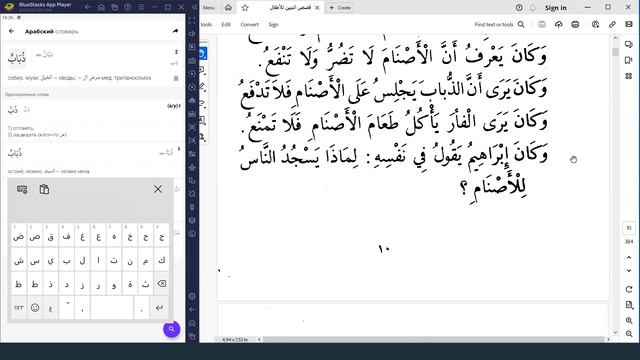Image resolution: width=640 pixels, height=360 pixels.
Task: Go to the previous PDF page with the up arrow
Action: coord(629,257)
